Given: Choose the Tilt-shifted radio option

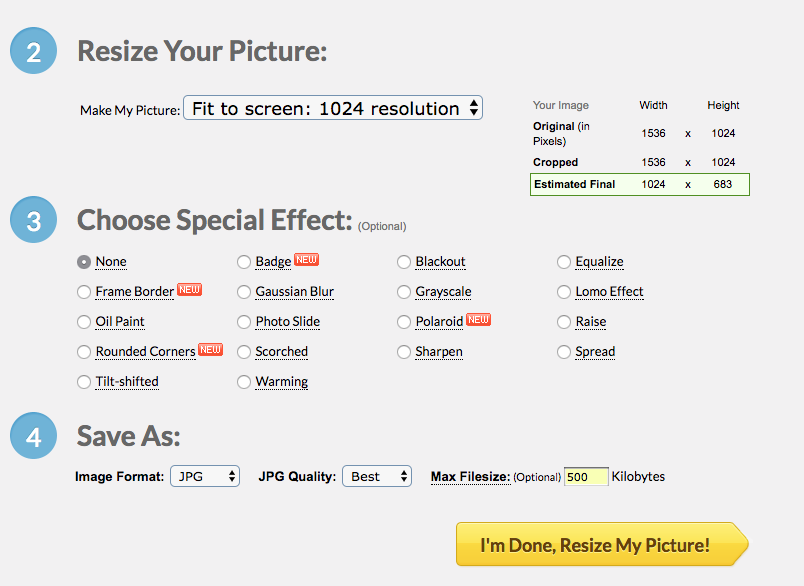Looking at the screenshot, I should 84,382.
